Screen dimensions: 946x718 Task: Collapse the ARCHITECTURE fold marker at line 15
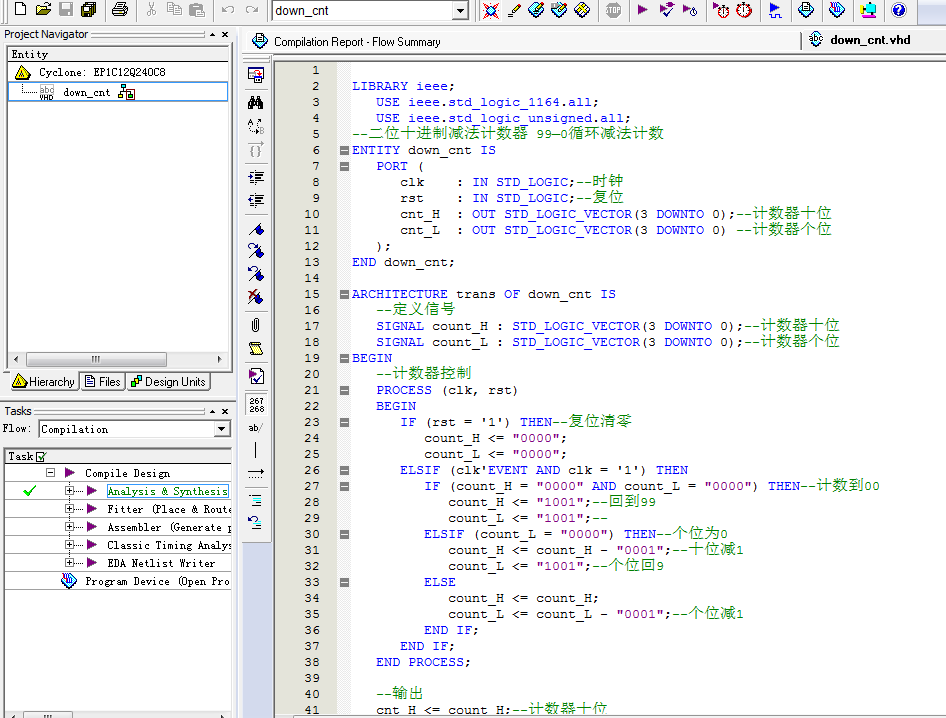point(344,295)
